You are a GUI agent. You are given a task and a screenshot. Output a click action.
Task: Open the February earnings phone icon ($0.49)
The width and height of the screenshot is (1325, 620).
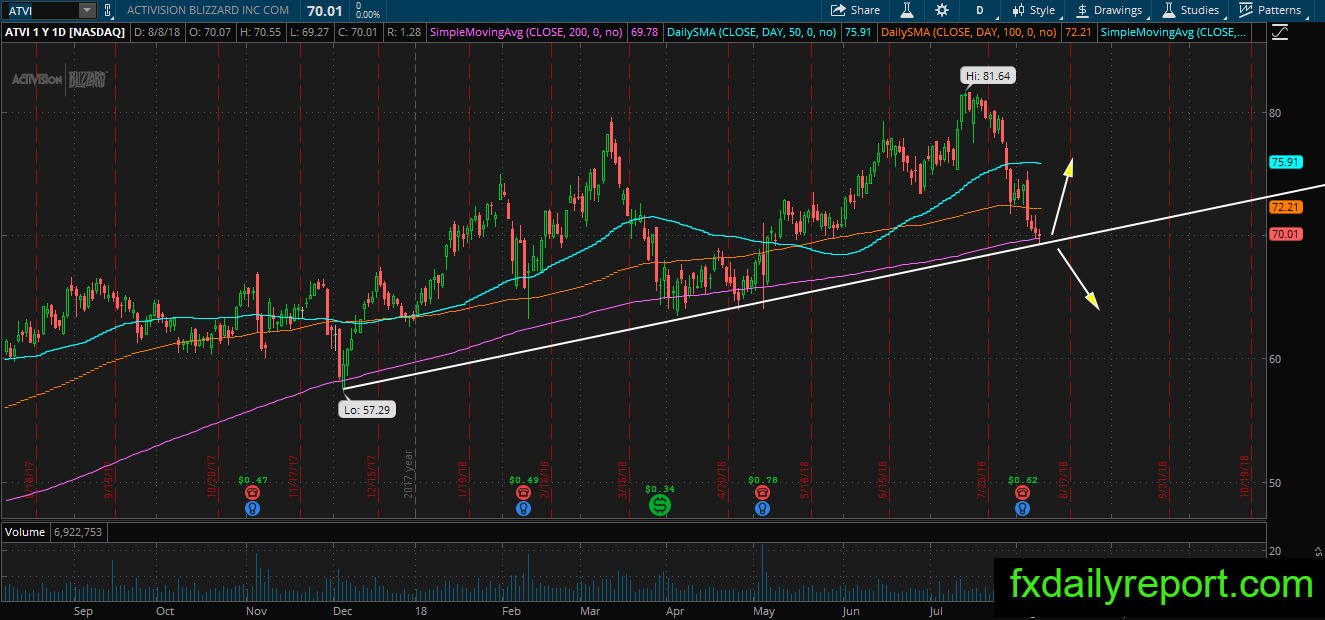(523, 493)
